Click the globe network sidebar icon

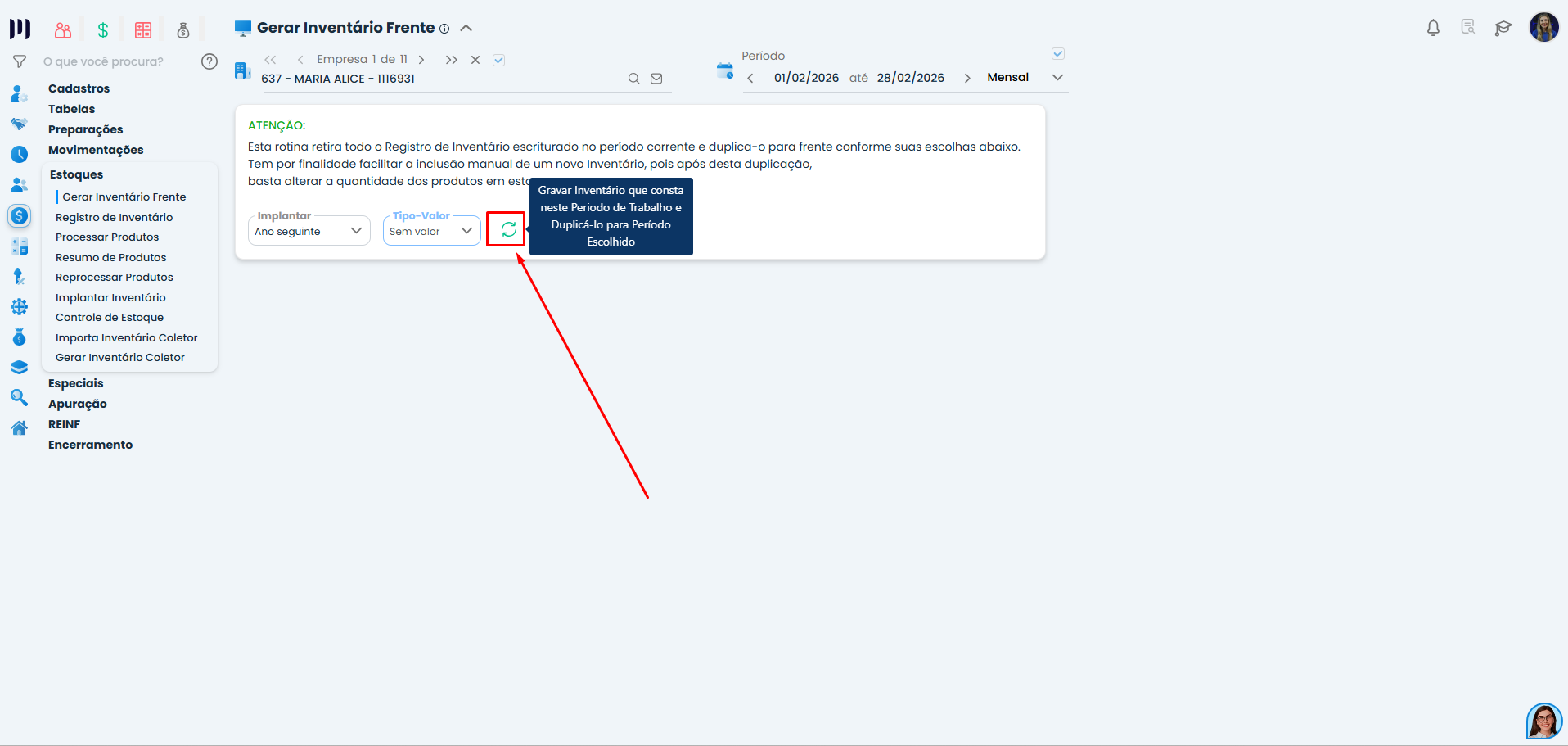pyautogui.click(x=19, y=307)
